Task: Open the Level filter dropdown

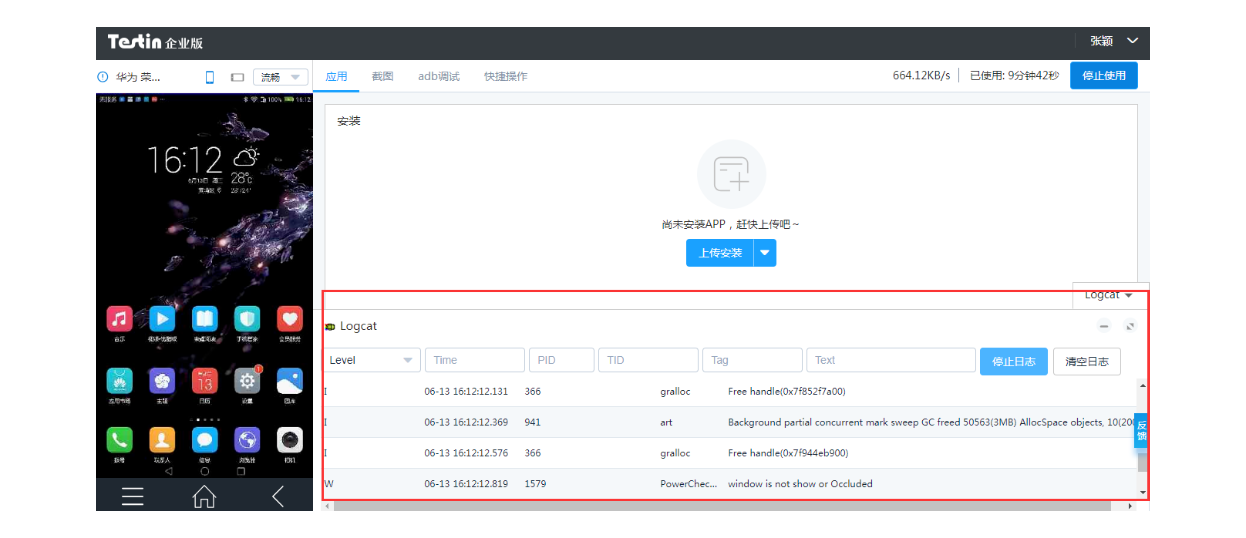Action: [x=372, y=360]
